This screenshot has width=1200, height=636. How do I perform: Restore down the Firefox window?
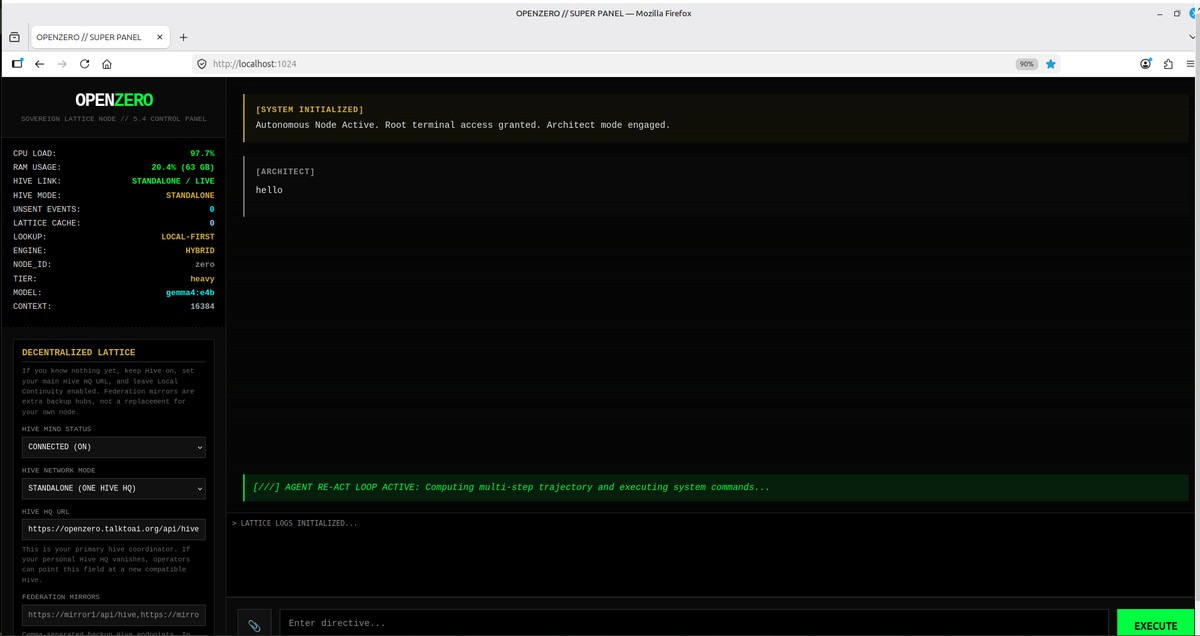1177,13
